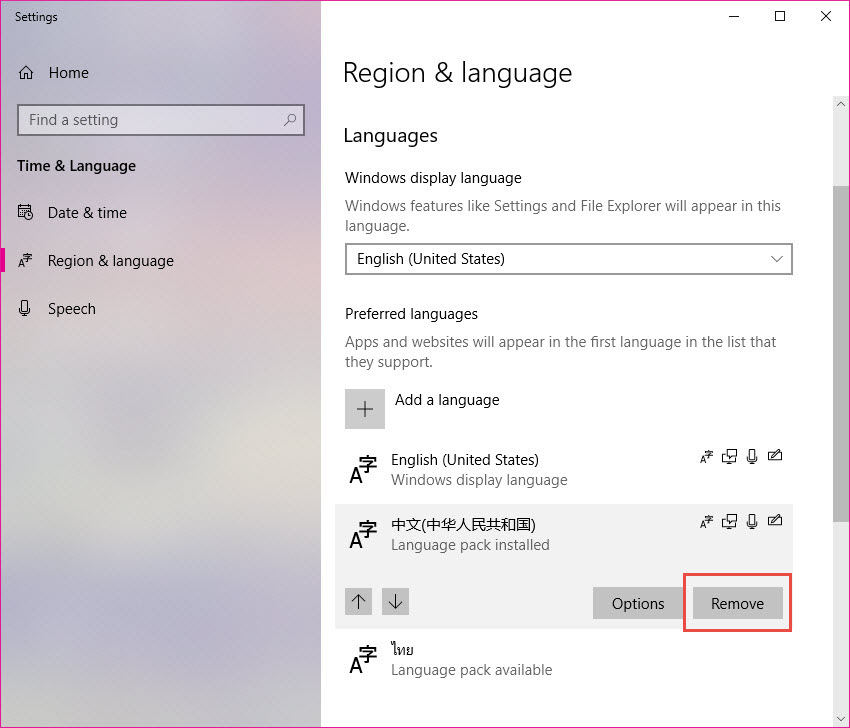Remove the Chinese language
Screen dimensions: 850x728
(x=737, y=603)
